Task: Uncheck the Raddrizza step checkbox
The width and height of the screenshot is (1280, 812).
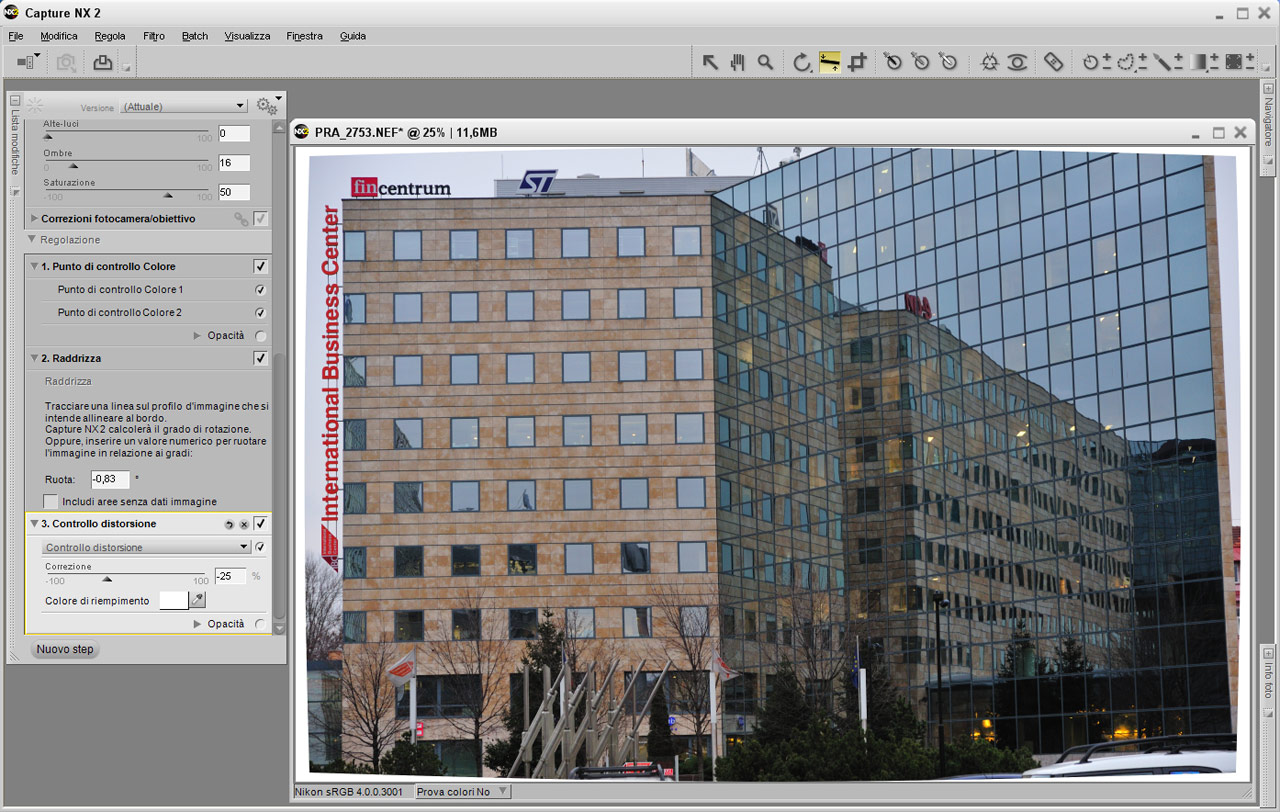Action: click(260, 358)
